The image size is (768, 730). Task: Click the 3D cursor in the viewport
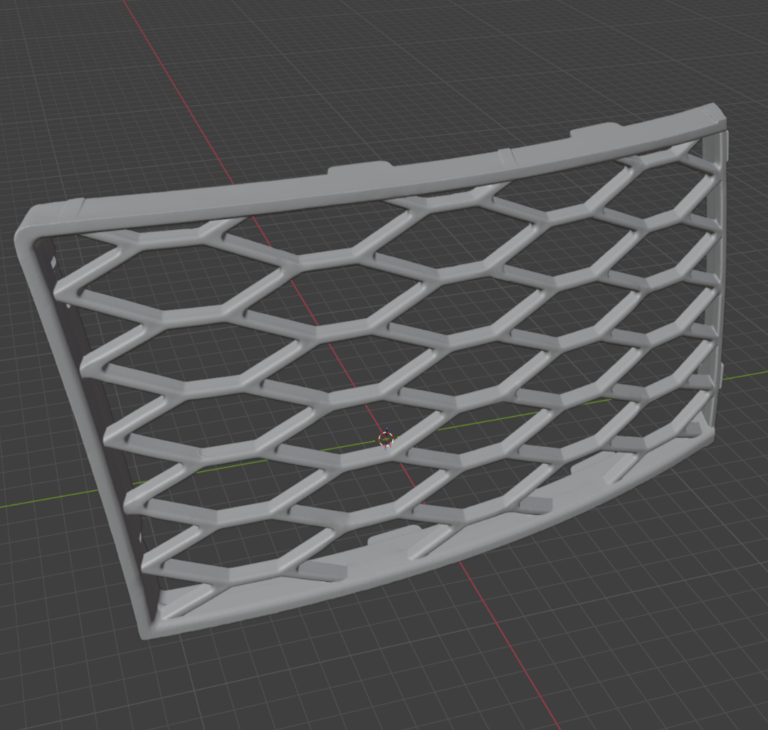386,439
